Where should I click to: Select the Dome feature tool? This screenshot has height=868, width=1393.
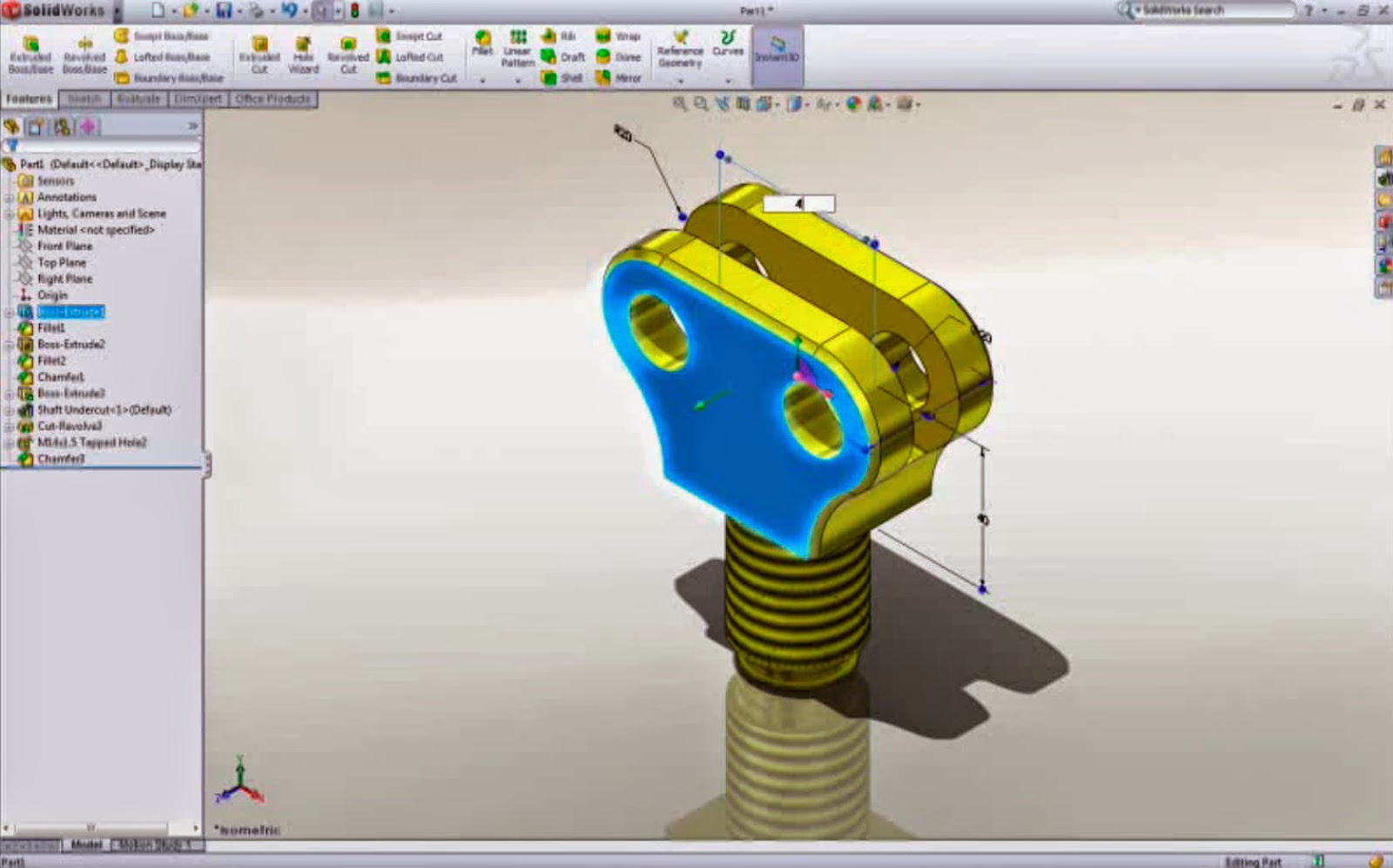[x=618, y=57]
